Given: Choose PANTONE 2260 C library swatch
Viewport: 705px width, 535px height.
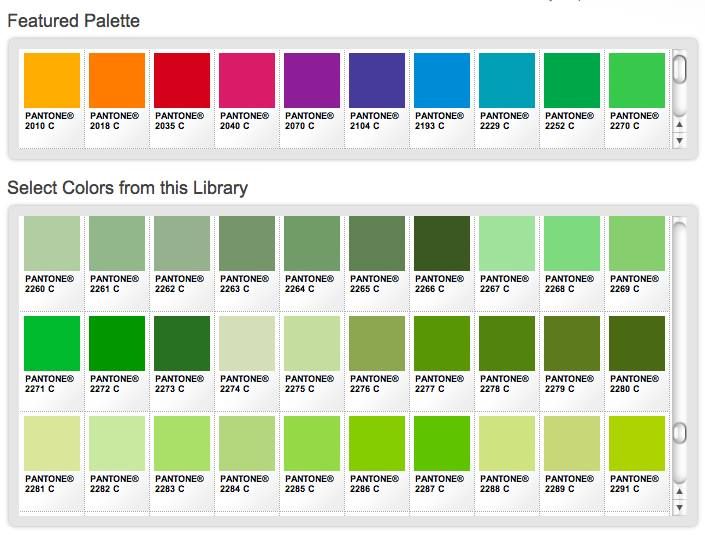Looking at the screenshot, I should coord(52,243).
